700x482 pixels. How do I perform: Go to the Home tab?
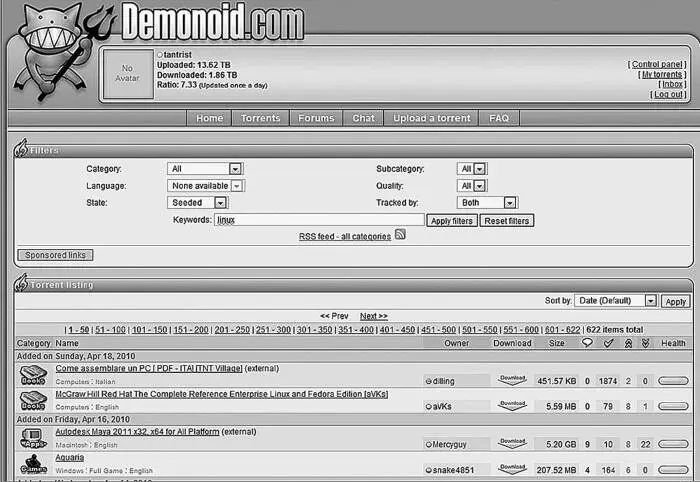[x=209, y=118]
